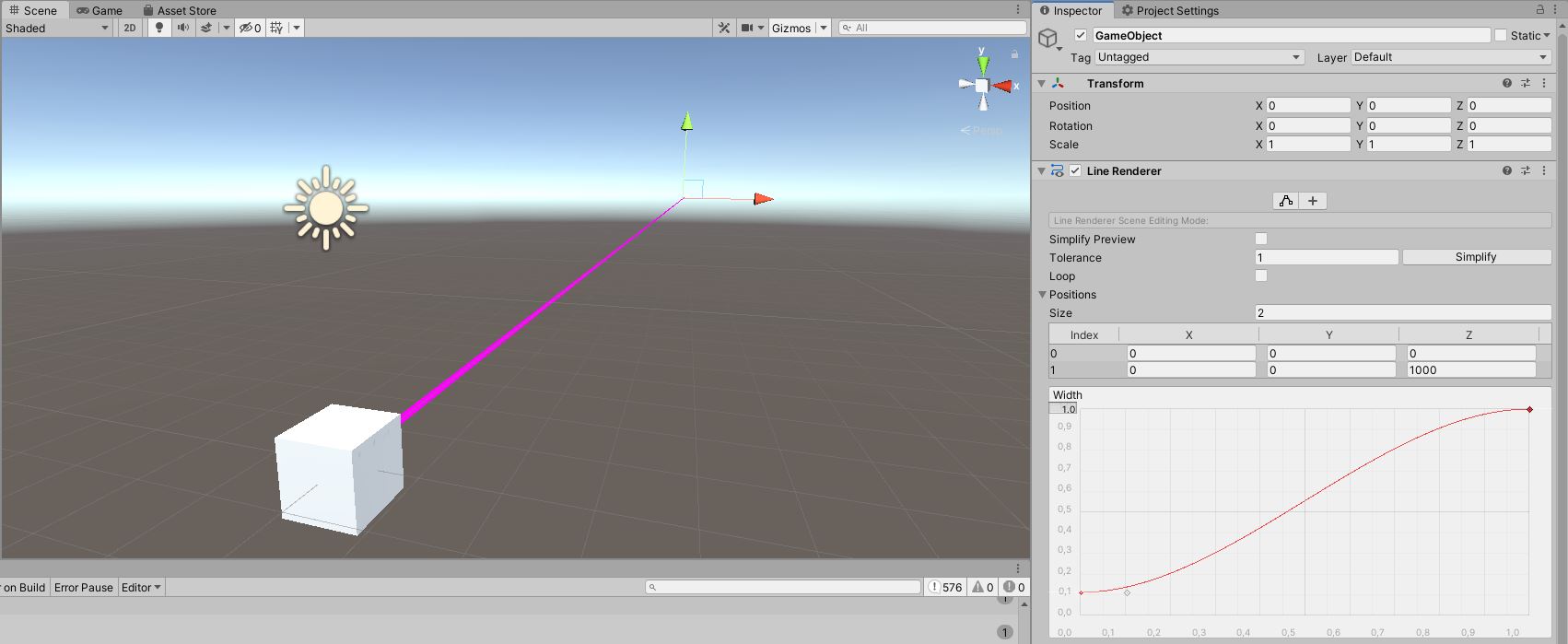Screen dimensions: 1568x644
Task: Toggle the Static checkbox
Action: point(1501,35)
